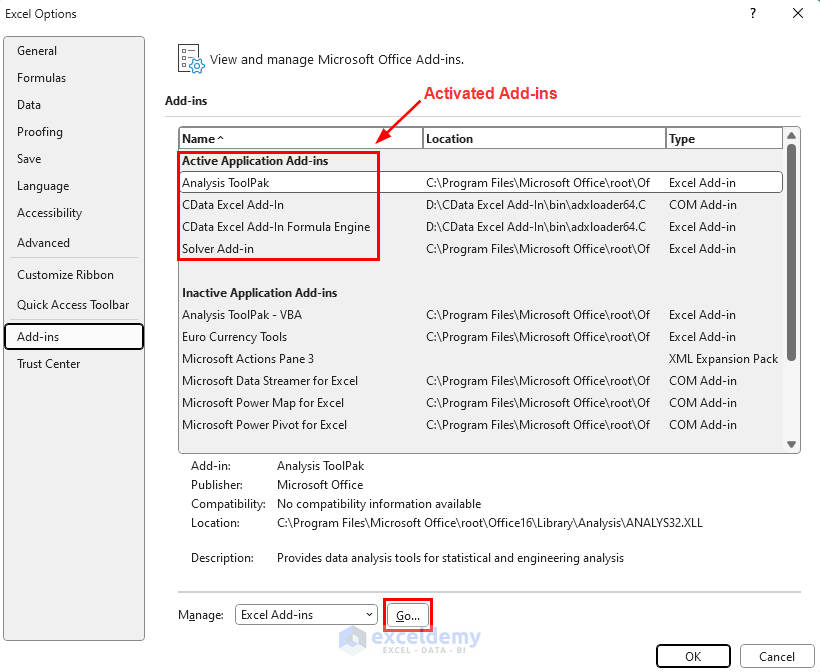
Task: Open the Save options category
Action: 74,159
